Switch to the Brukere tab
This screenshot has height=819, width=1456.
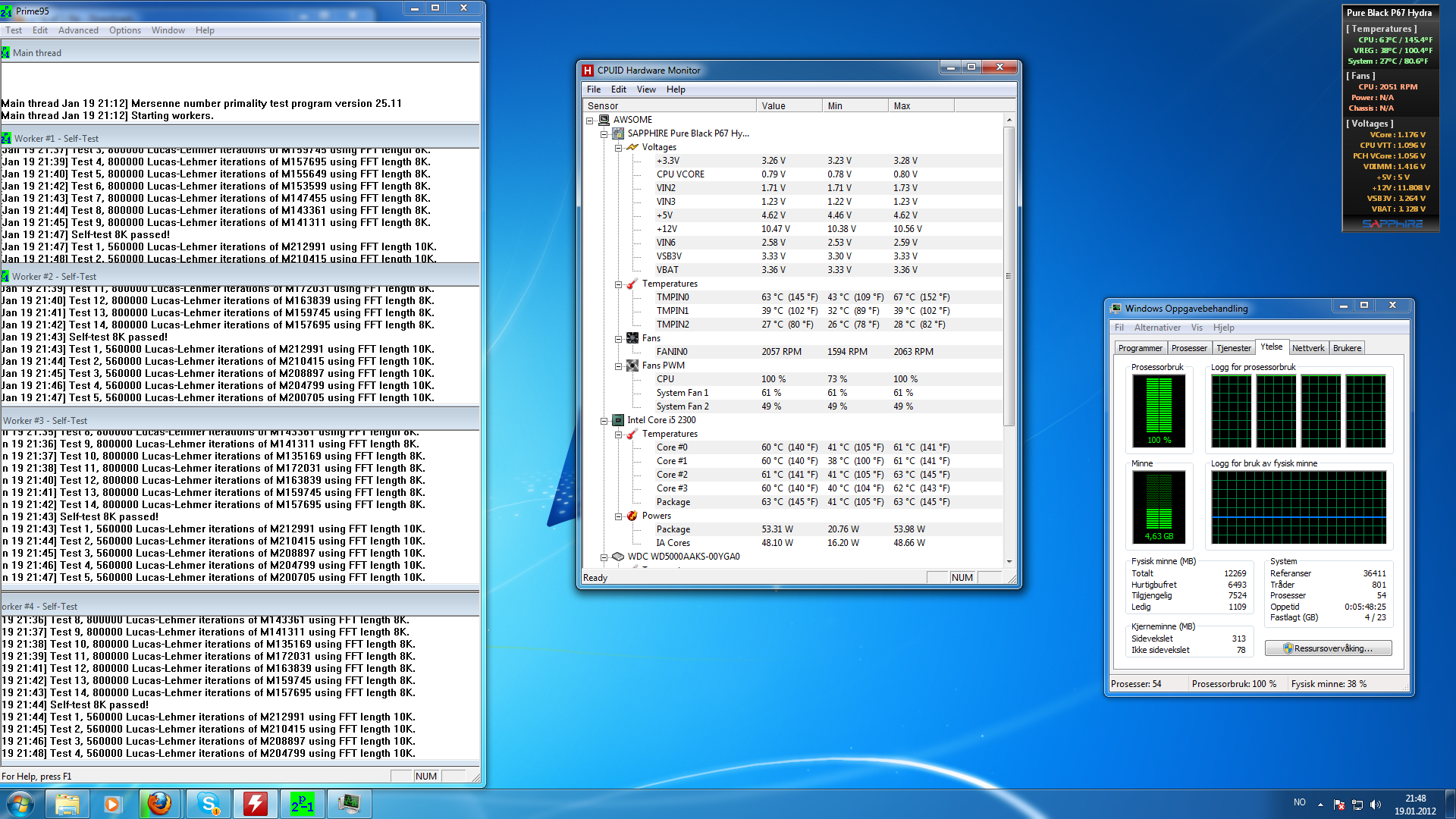1347,348
